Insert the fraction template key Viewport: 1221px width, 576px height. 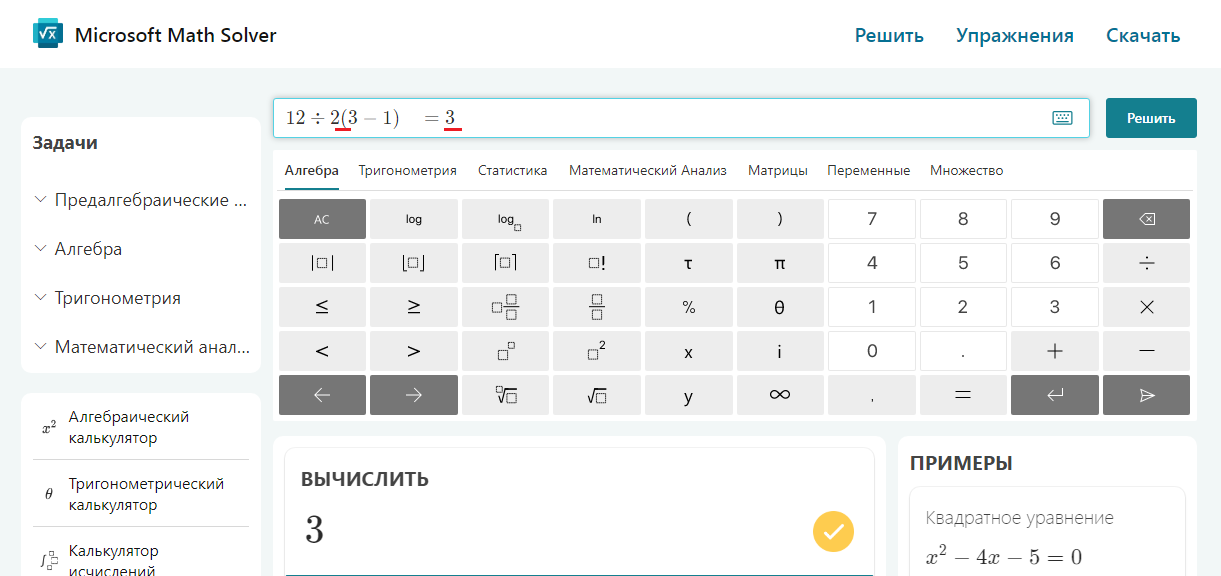point(597,307)
